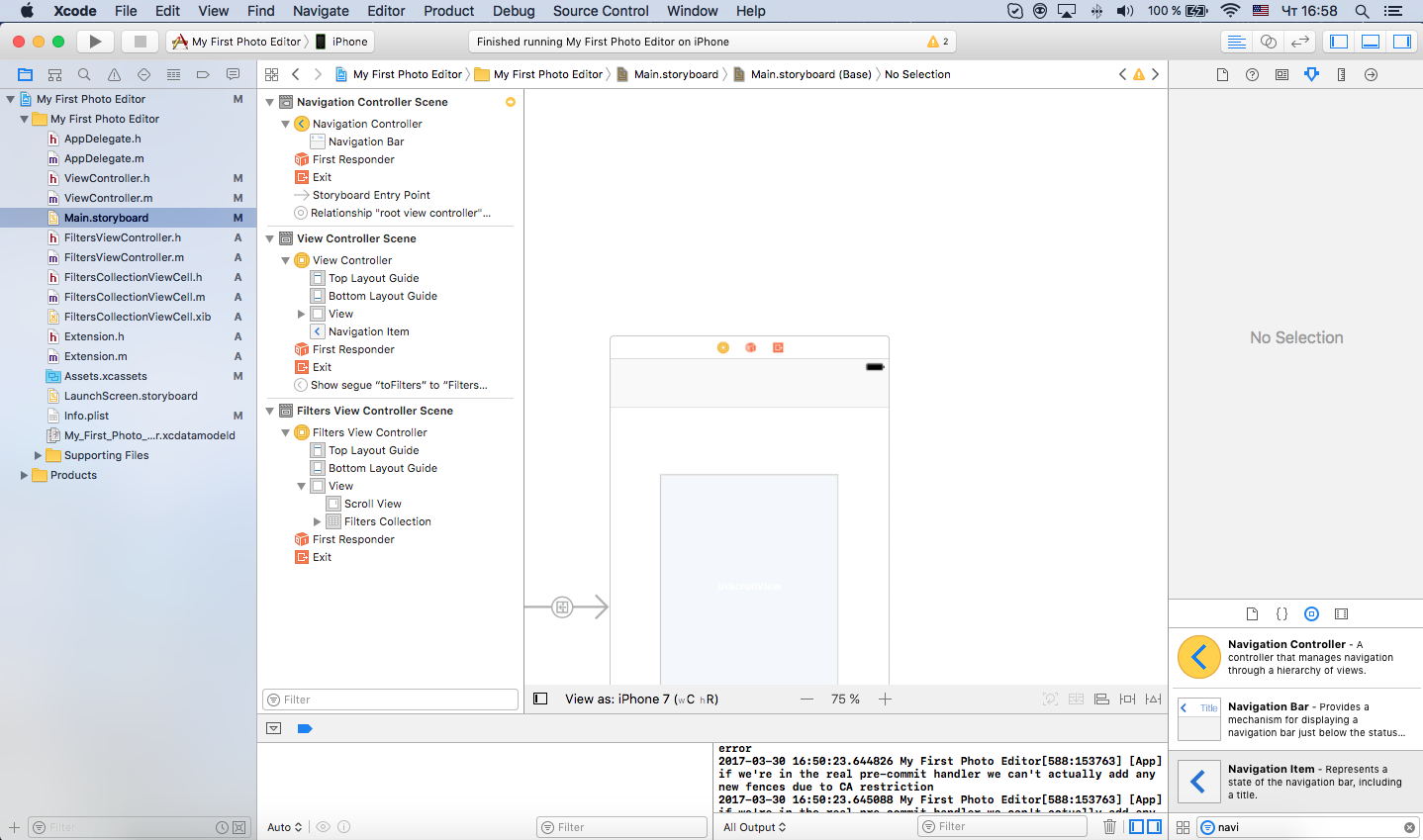Image resolution: width=1423 pixels, height=840 pixels.
Task: Switch to the Standard editor
Action: point(1236,42)
